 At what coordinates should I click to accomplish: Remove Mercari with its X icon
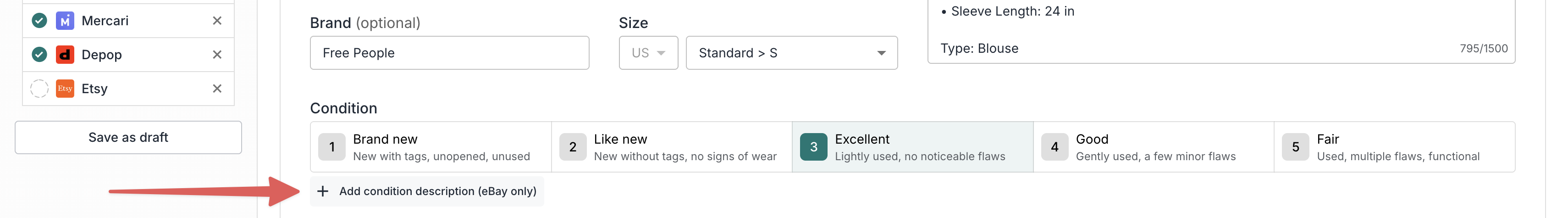(x=217, y=21)
